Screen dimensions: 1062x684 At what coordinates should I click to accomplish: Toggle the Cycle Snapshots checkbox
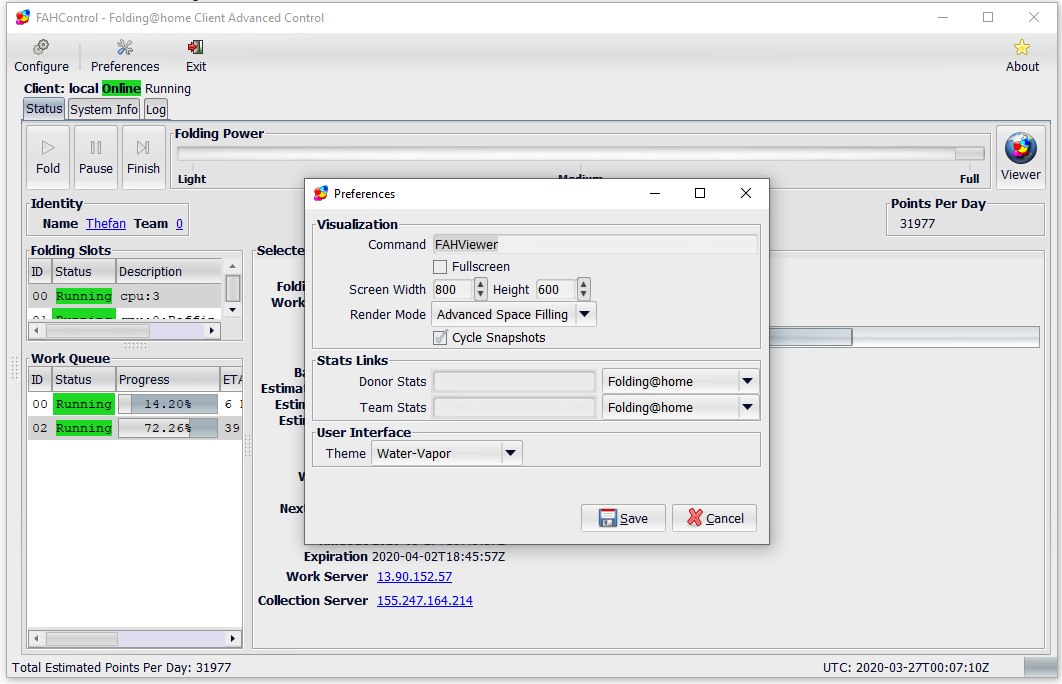pos(440,338)
